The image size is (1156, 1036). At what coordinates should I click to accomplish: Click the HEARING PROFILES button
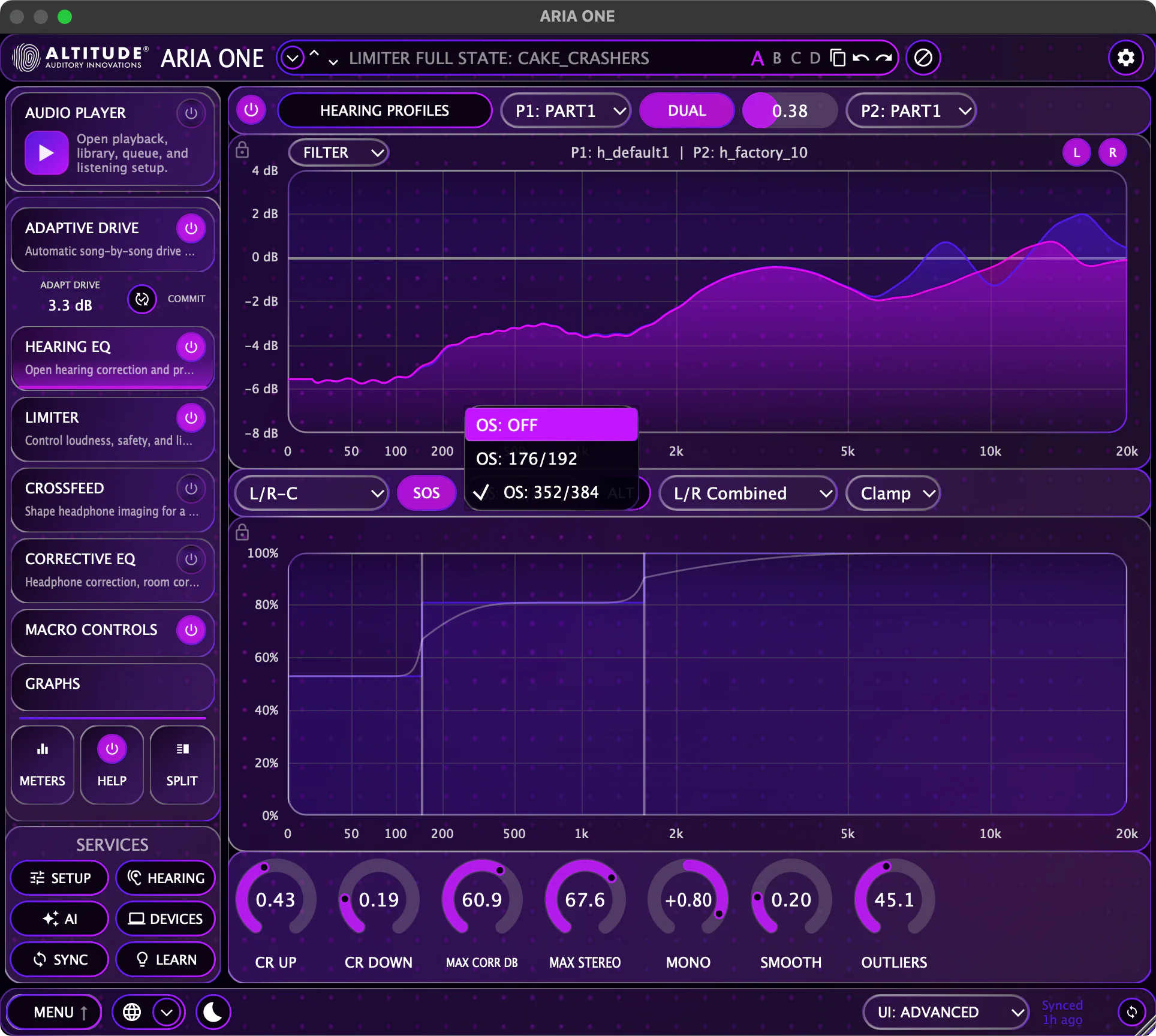(384, 110)
